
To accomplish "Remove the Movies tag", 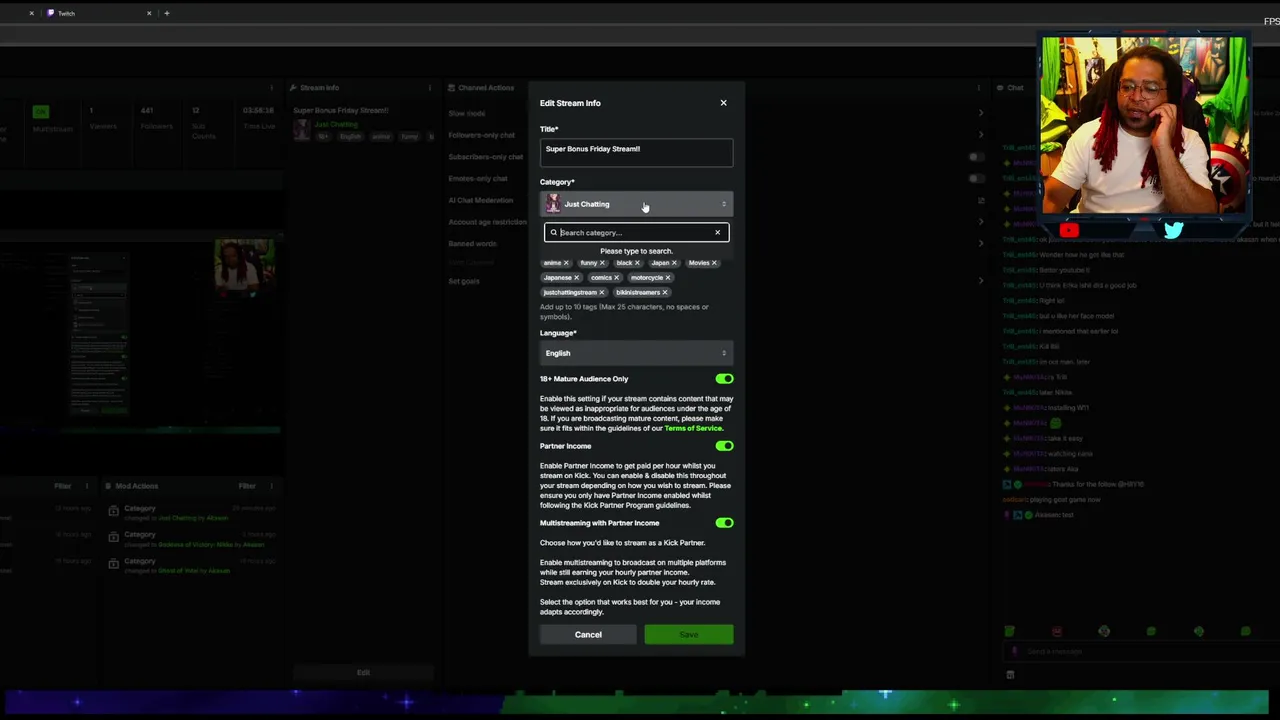I will 714,263.
